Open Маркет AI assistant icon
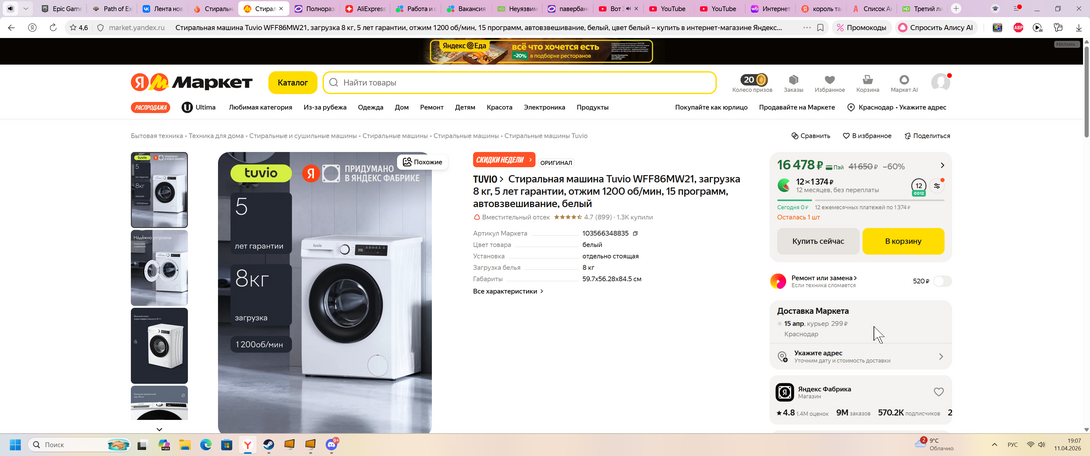This screenshot has width=1090, height=456. point(904,83)
